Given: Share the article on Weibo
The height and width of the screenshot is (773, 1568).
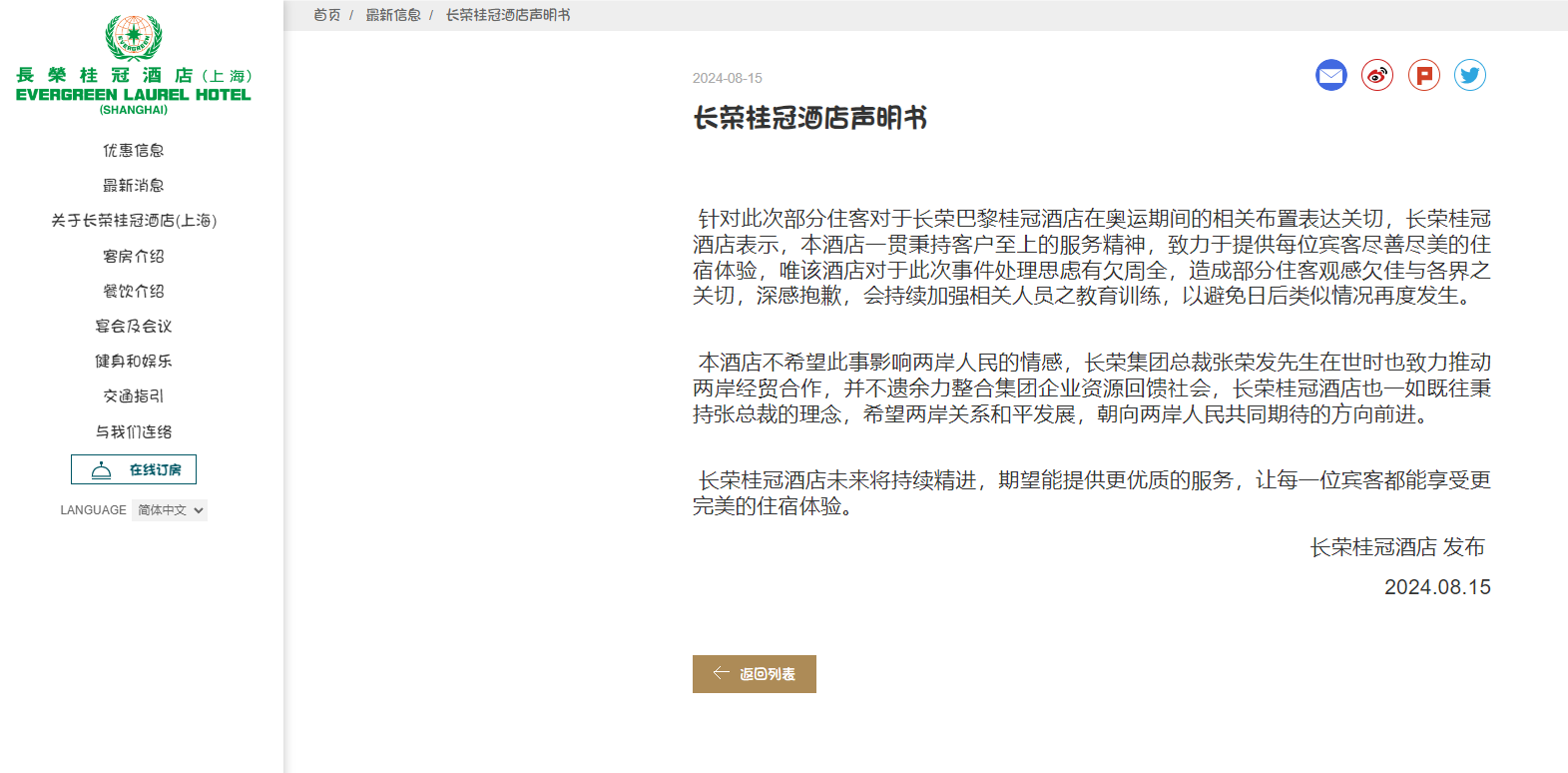Looking at the screenshot, I should pyautogui.click(x=1377, y=75).
